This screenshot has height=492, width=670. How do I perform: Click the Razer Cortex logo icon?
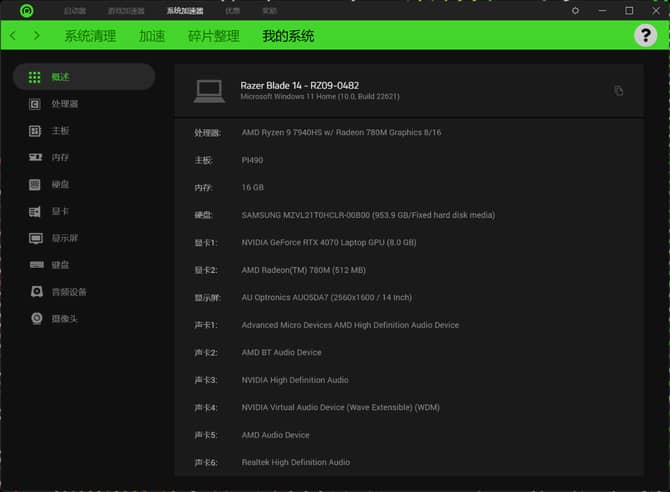[x=26, y=10]
